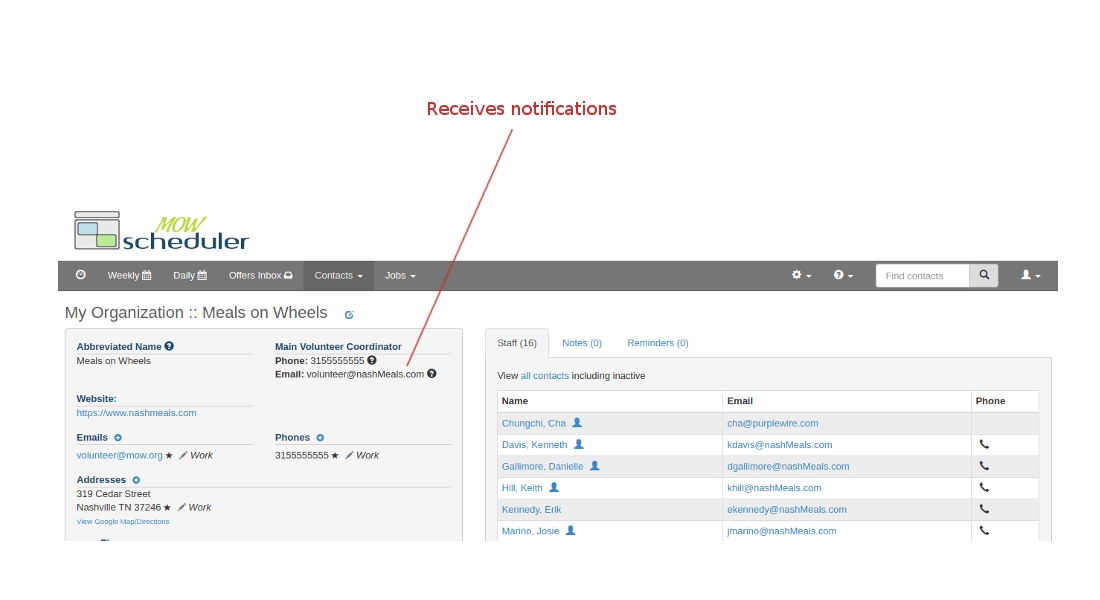Open contact Davis, Kenneth
The image size is (1100, 600).
(x=535, y=445)
